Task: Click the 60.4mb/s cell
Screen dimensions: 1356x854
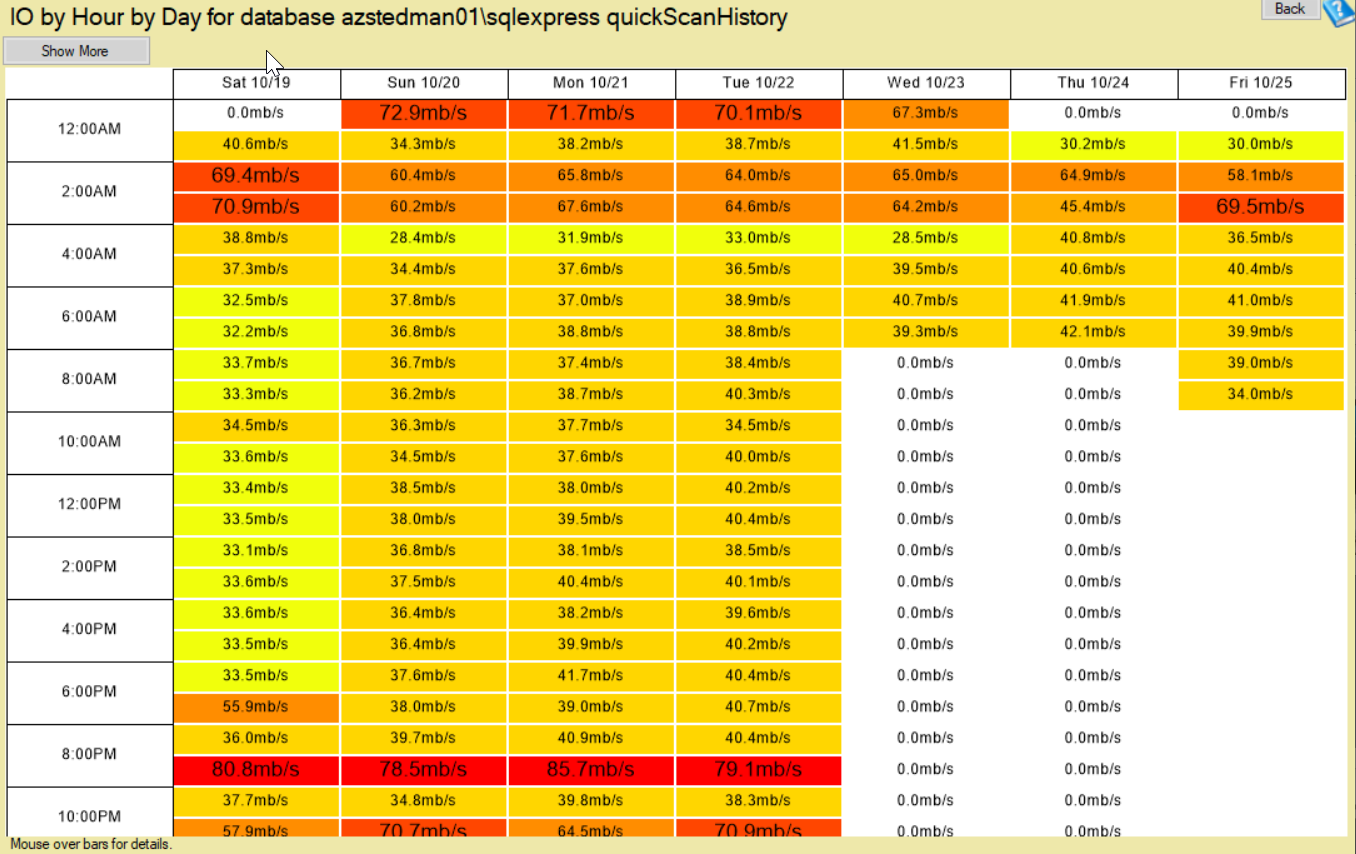Action: tap(424, 176)
